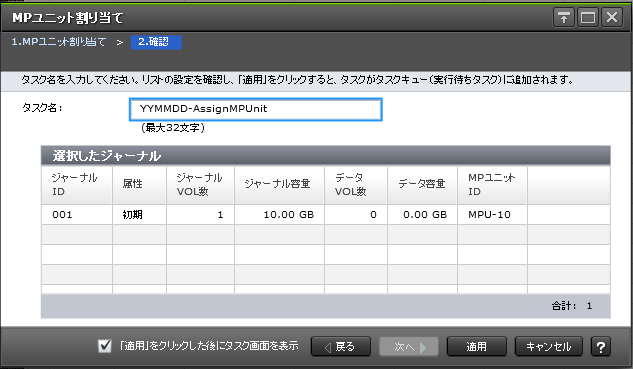This screenshot has height=369, width=633.
Task: Click the ジャーナルID column header
Action: 77,184
